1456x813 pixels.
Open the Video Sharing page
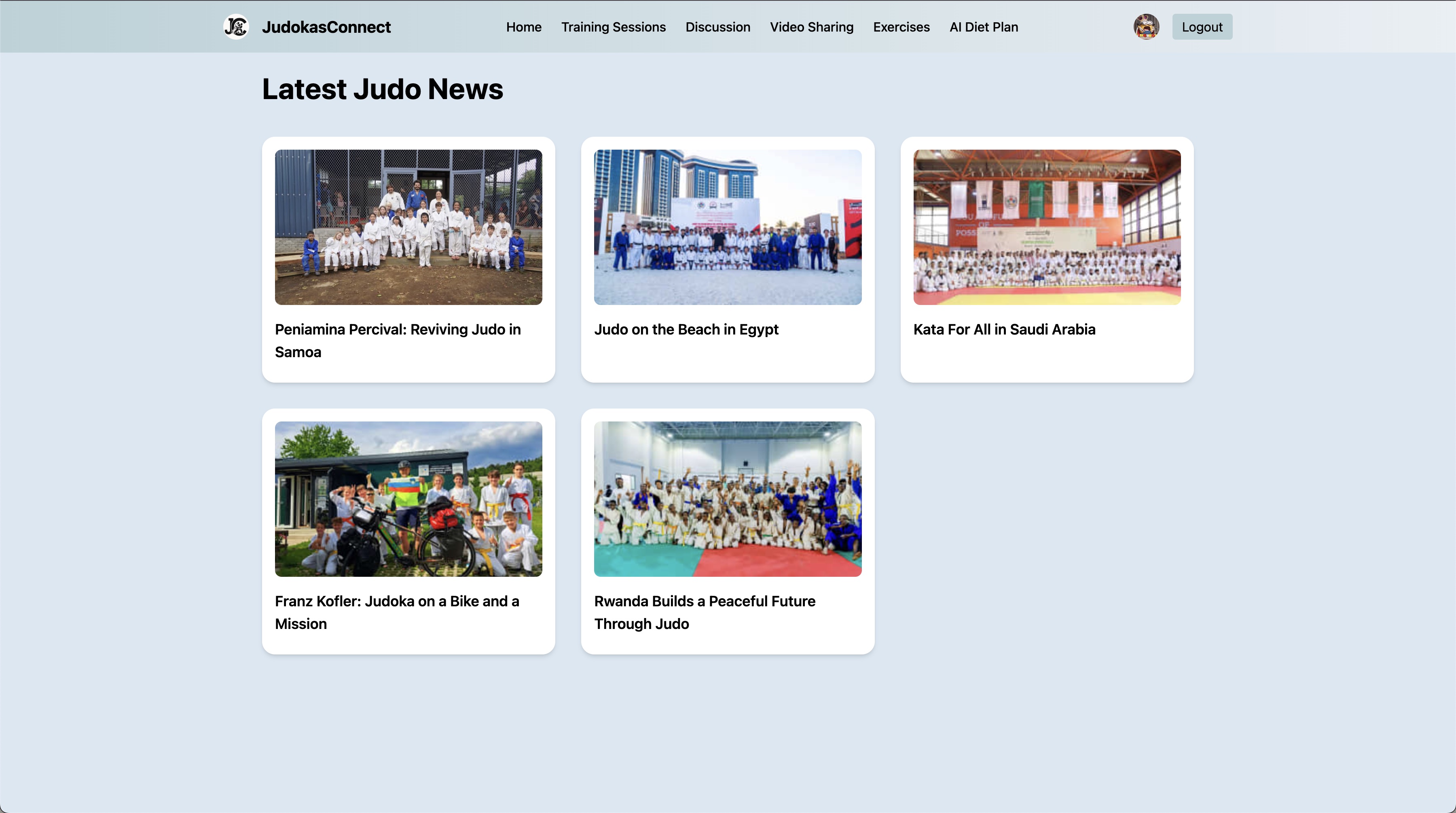(x=811, y=27)
